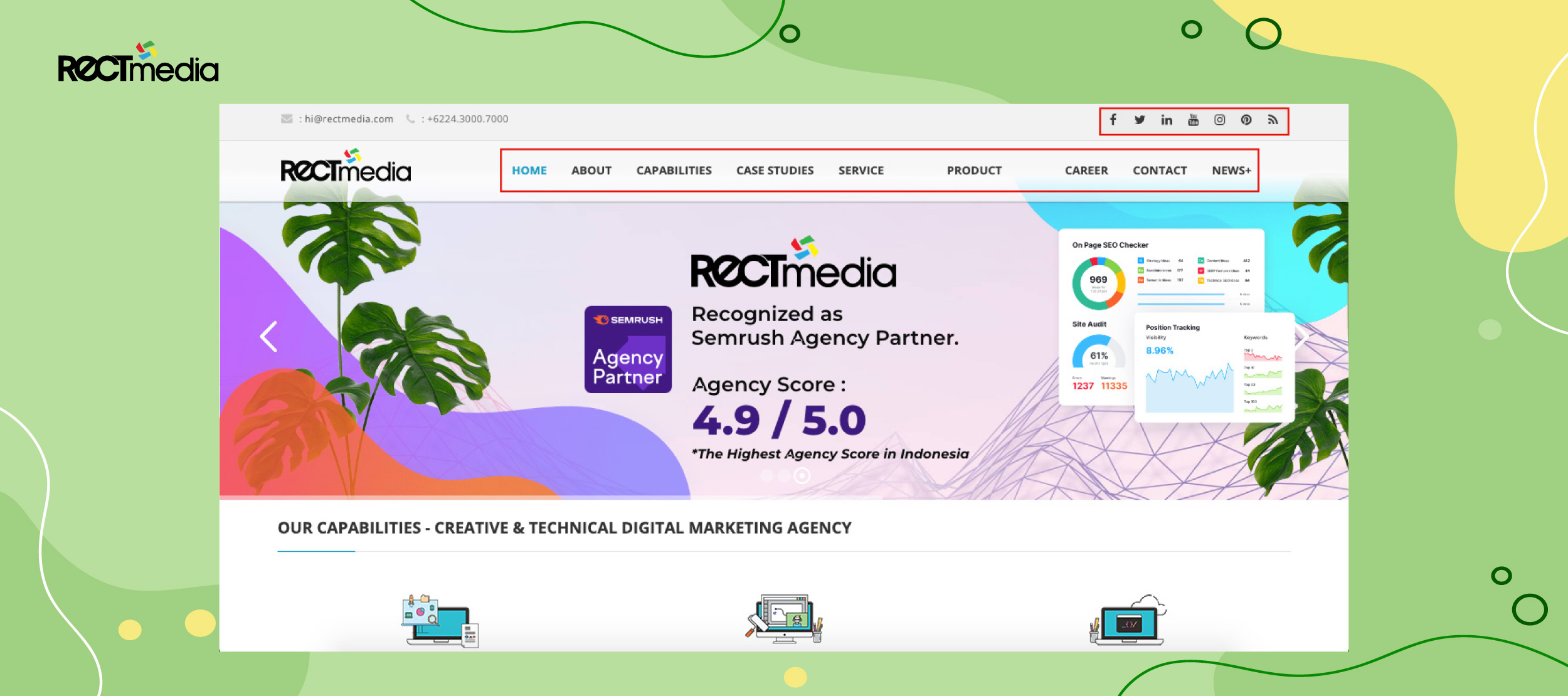This screenshot has height=696, width=1568.
Task: Click "Recognized as Semrush Agency Partner" text
Action: click(825, 326)
